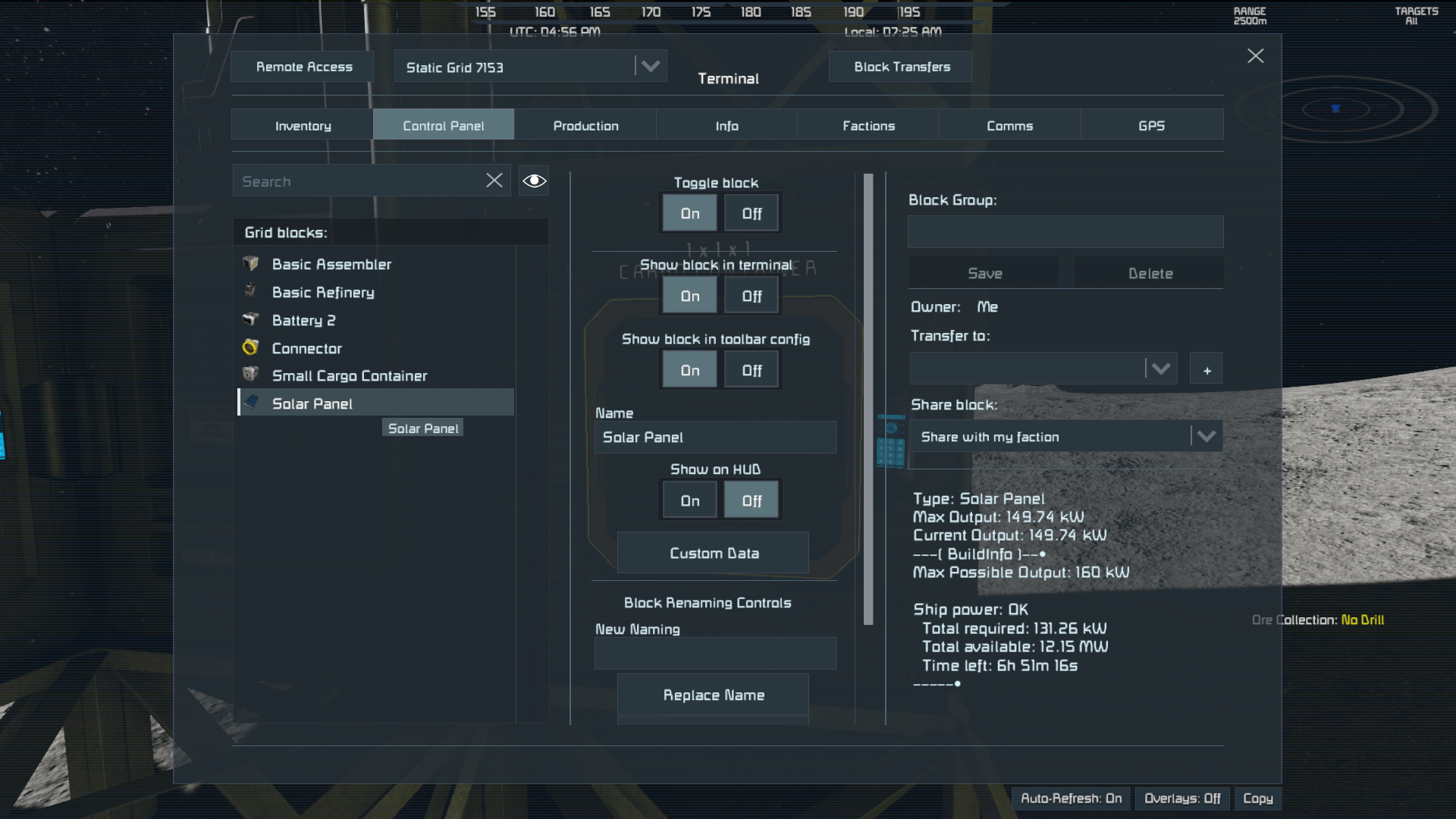
Task: Click the Solar Panel block icon
Action: point(252,403)
